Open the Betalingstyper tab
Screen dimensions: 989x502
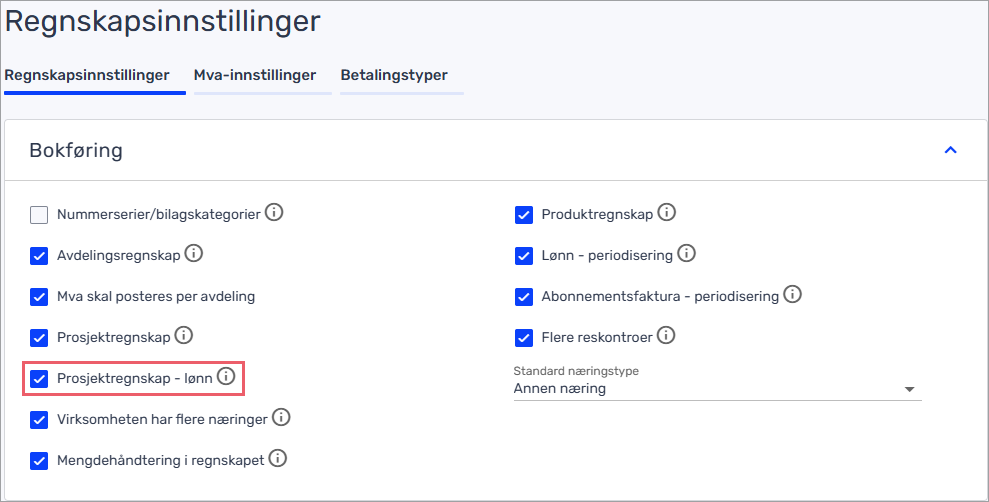click(394, 75)
